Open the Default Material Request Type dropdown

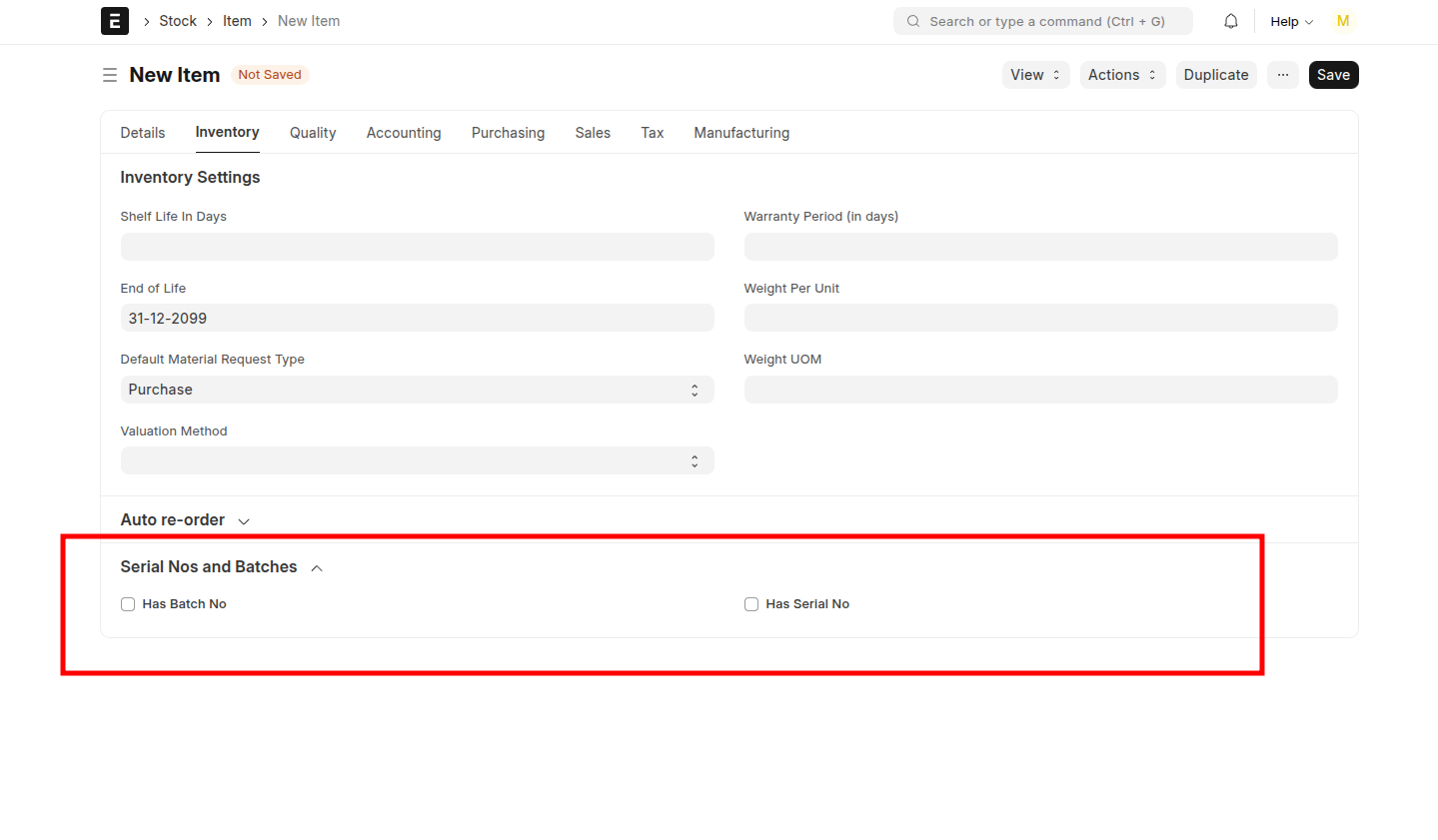pos(418,390)
